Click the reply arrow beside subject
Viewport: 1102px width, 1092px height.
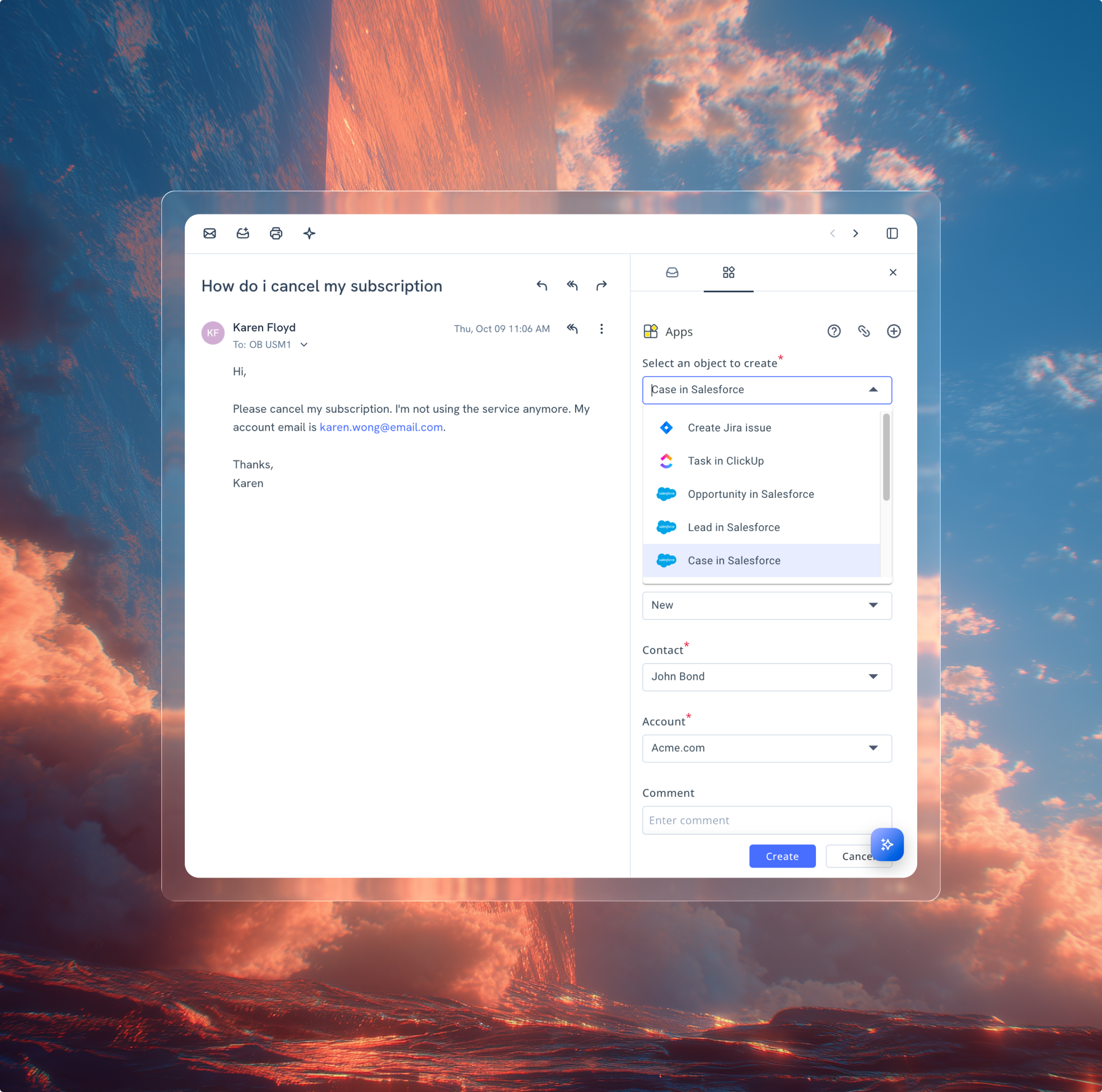click(542, 286)
